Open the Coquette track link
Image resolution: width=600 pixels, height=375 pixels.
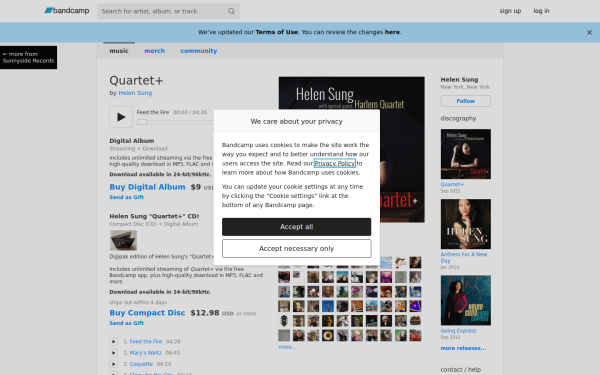point(141,364)
